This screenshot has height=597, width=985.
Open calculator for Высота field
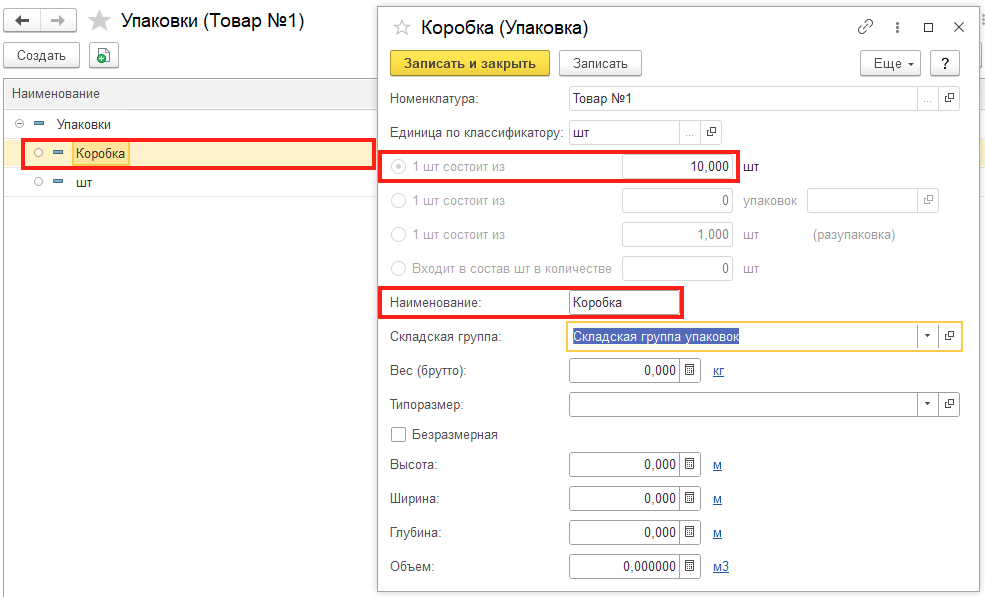pos(689,464)
